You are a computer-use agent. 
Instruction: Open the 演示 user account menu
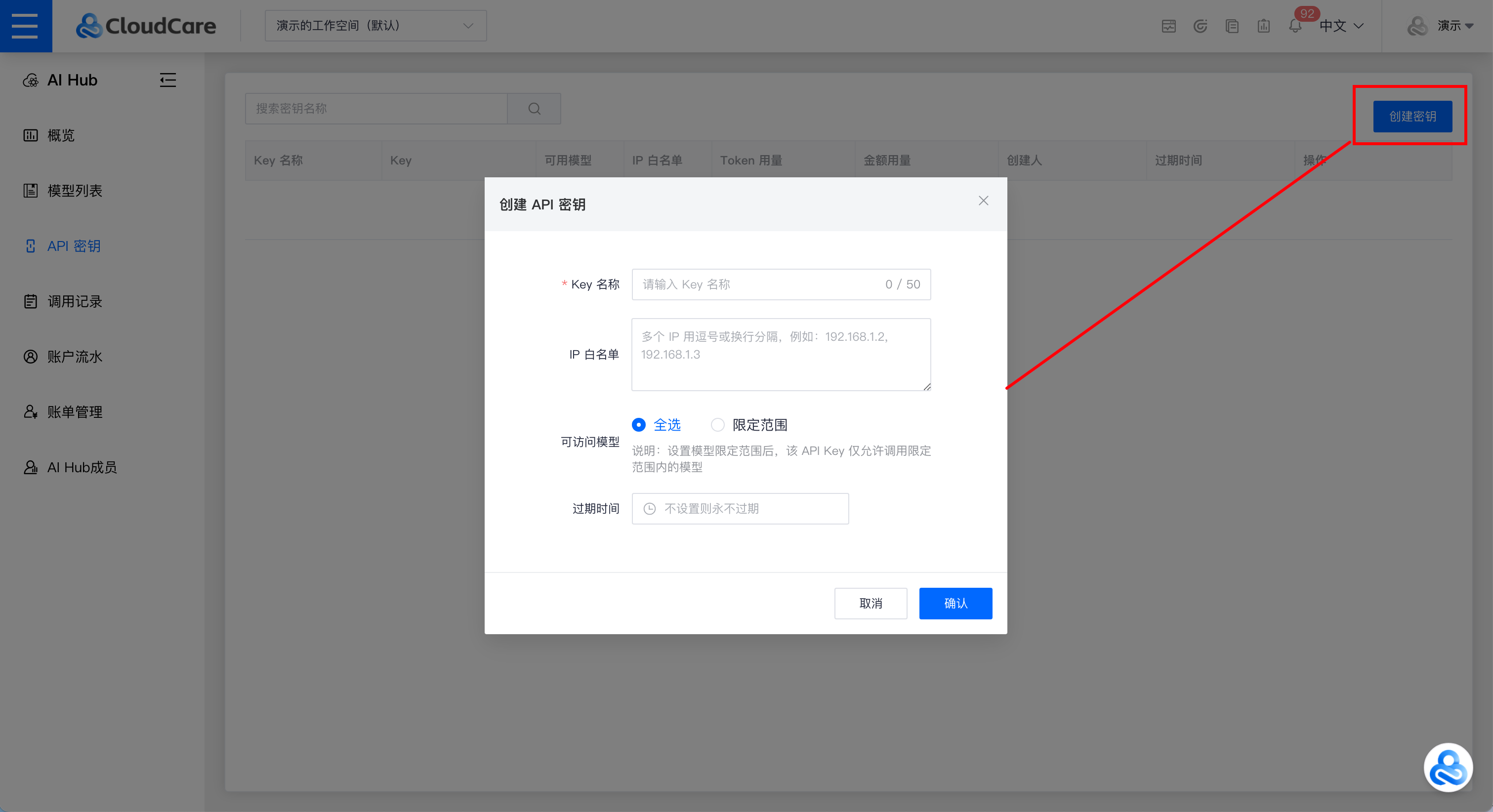1440,26
